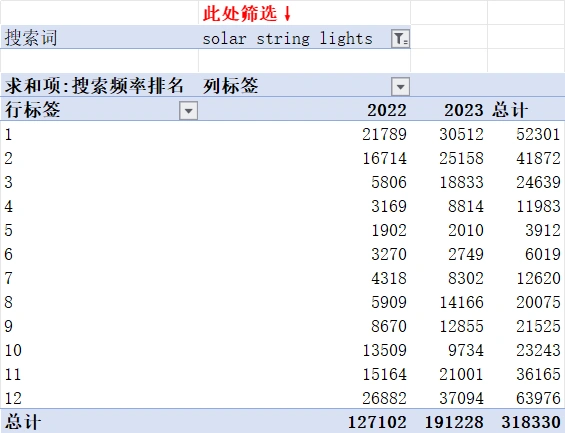Click the 2023 column header
Viewport: 565px width, 433px height.
click(x=464, y=110)
